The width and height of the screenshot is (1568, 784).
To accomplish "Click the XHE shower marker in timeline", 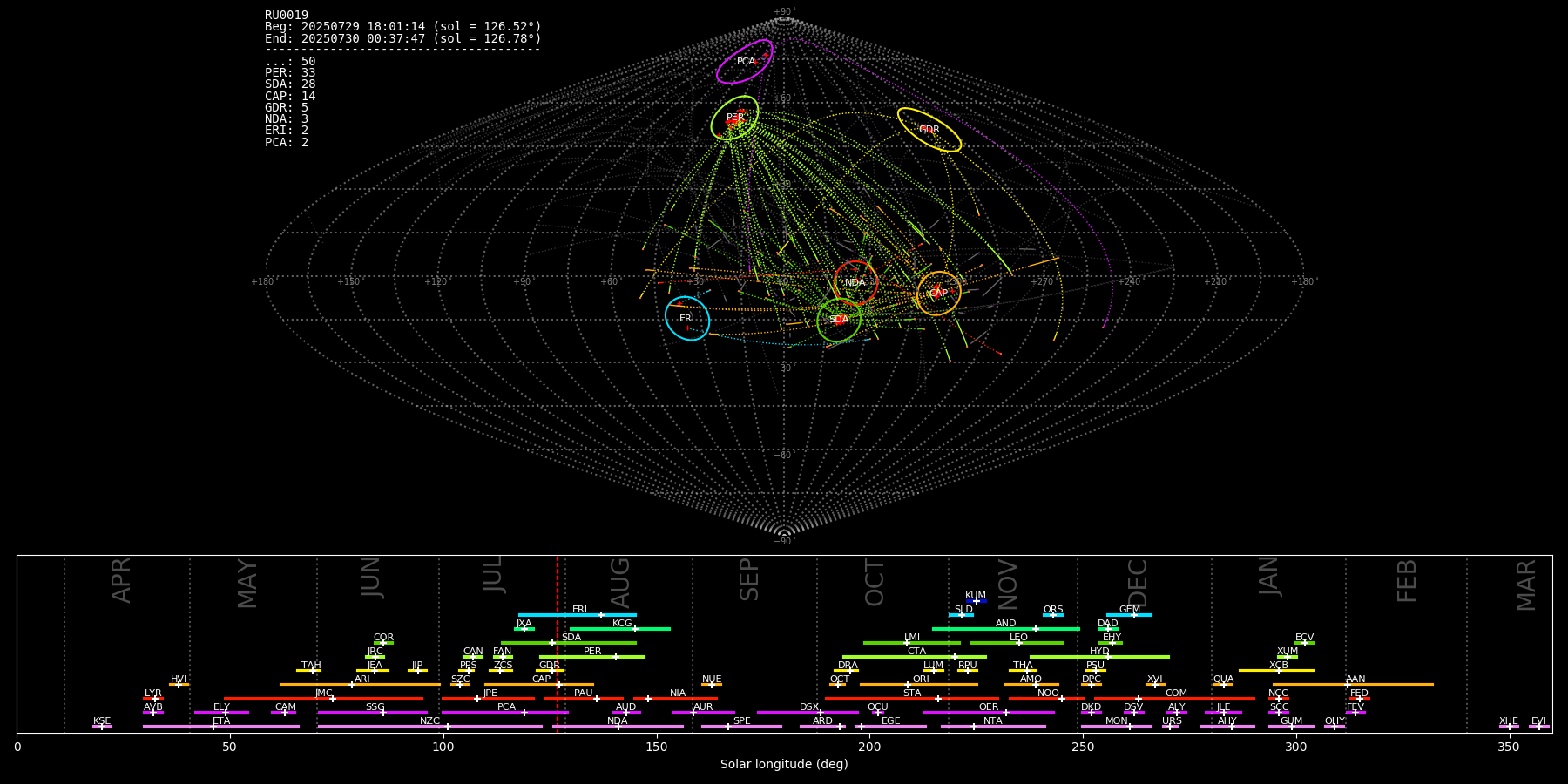I will [1509, 727].
